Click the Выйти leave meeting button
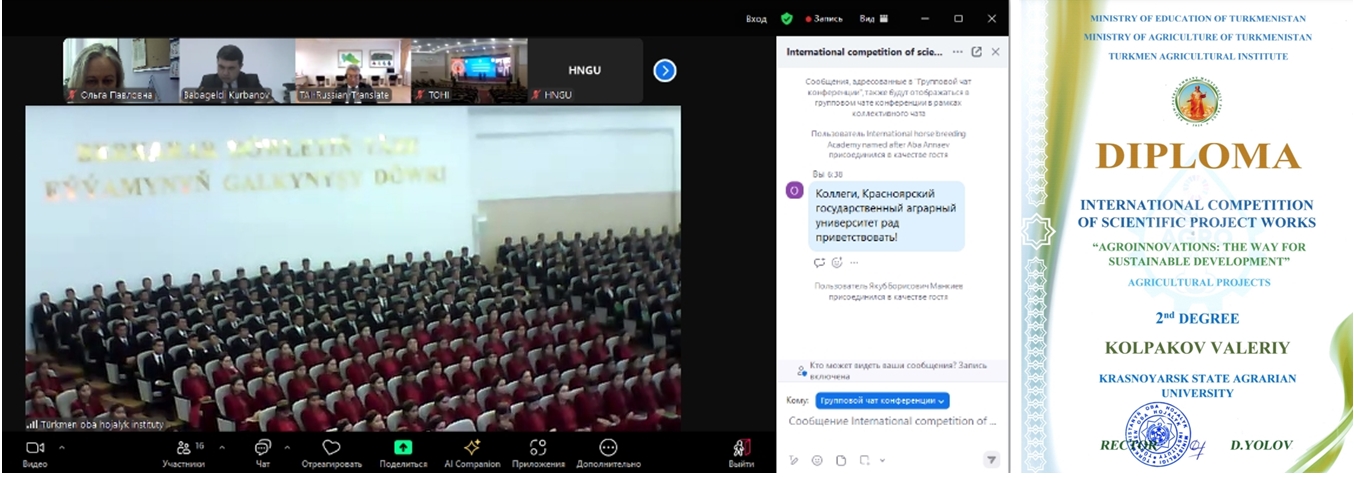 point(741,453)
